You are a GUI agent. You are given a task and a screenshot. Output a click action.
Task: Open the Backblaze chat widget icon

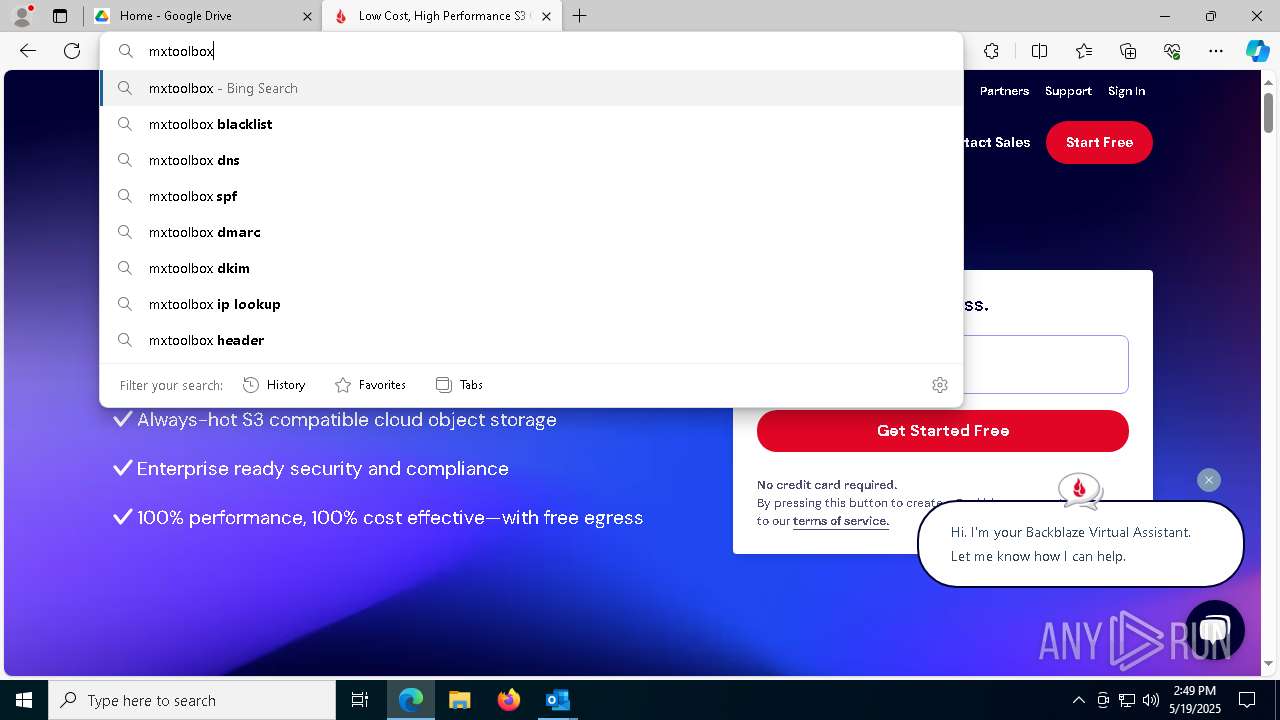(x=1214, y=629)
